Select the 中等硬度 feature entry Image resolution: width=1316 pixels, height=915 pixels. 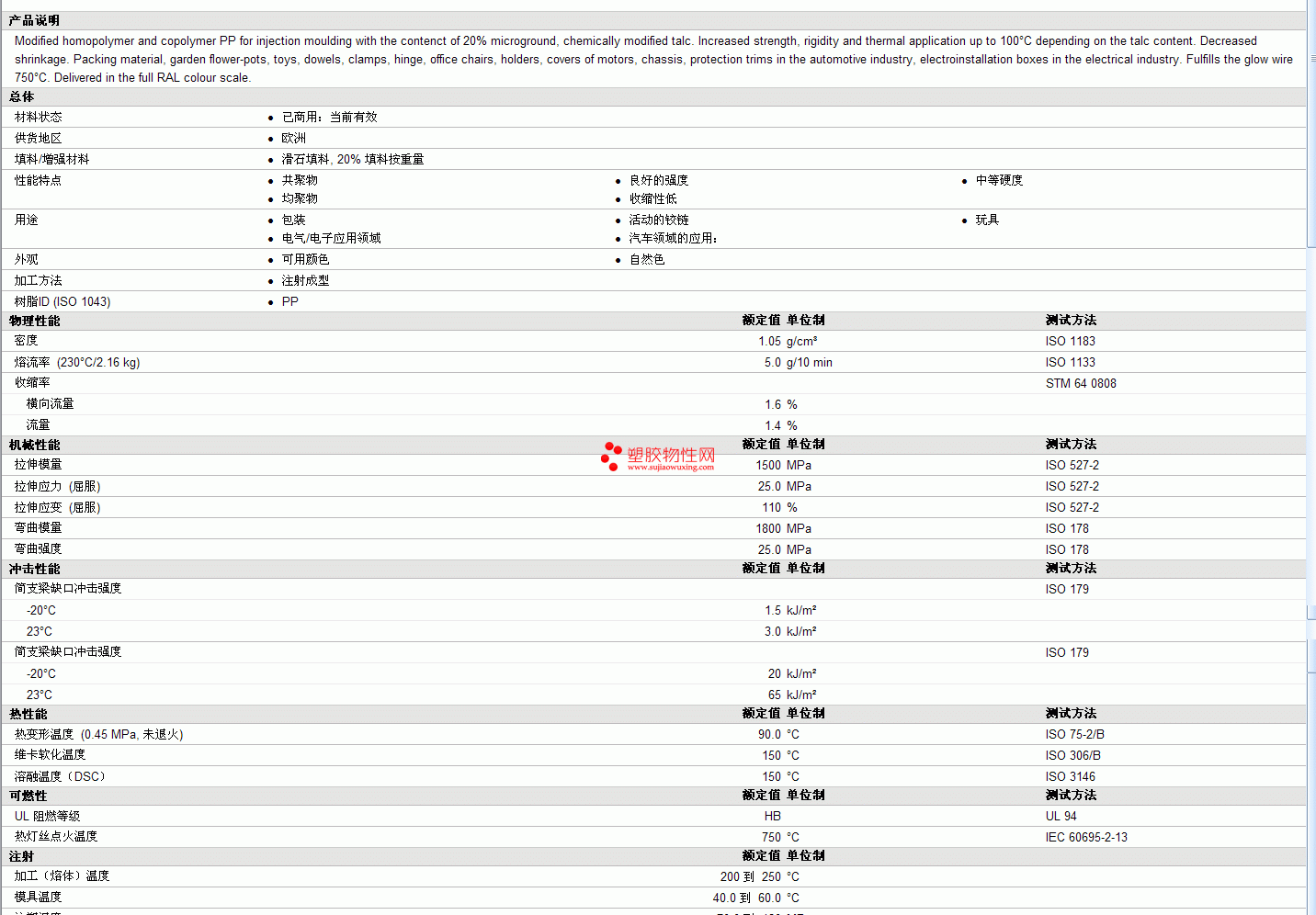[999, 180]
